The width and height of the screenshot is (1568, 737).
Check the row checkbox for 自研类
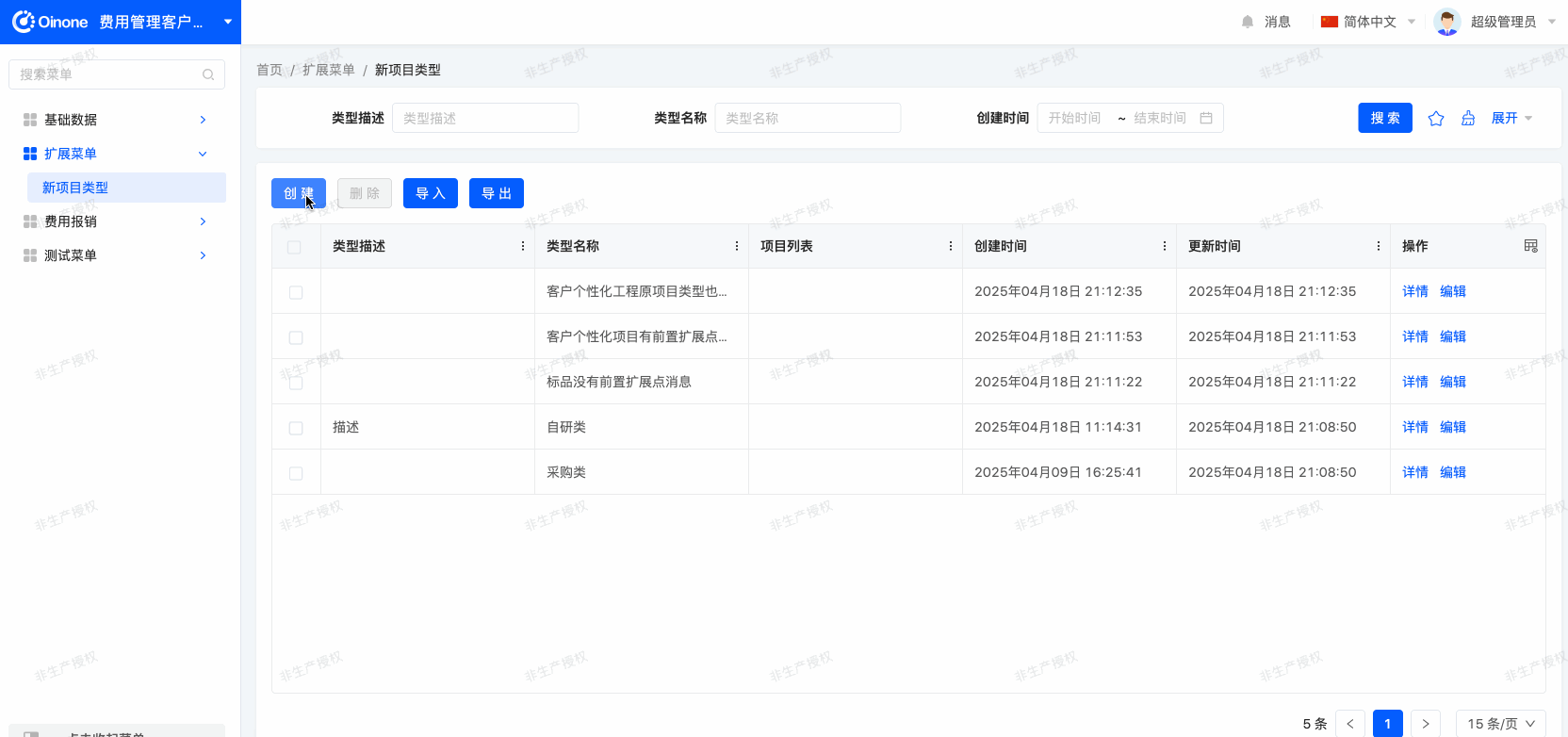[x=296, y=428]
